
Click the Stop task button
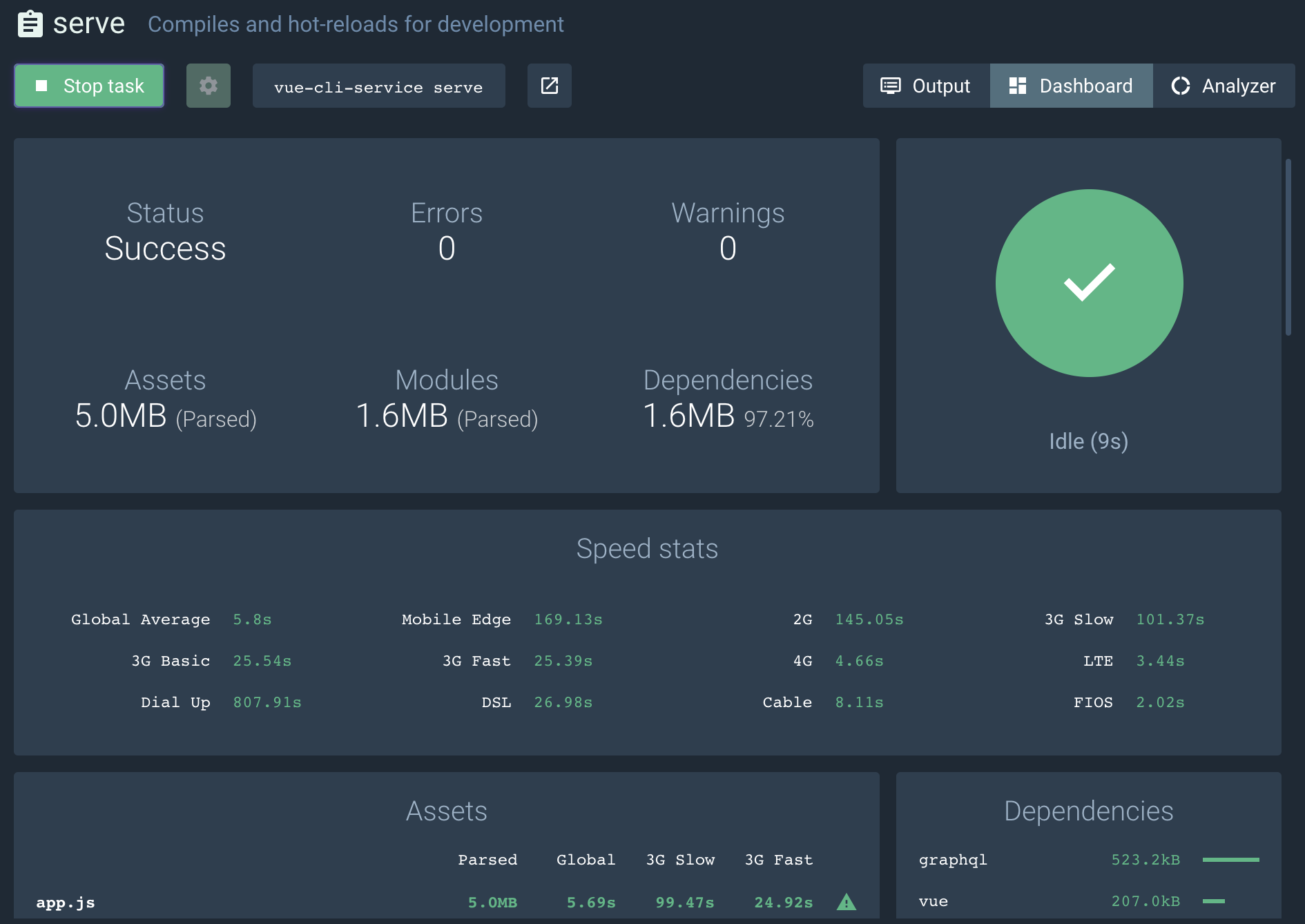coord(89,86)
